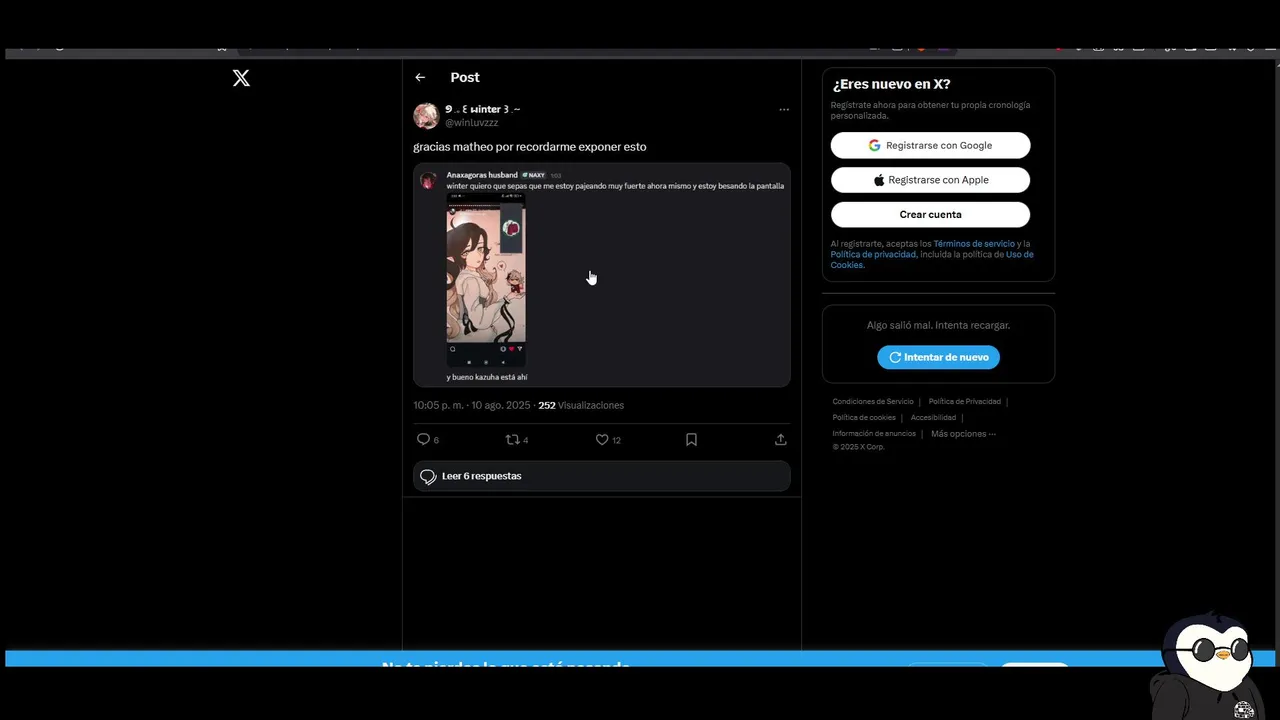Share the post via share icon

pyautogui.click(x=780, y=439)
